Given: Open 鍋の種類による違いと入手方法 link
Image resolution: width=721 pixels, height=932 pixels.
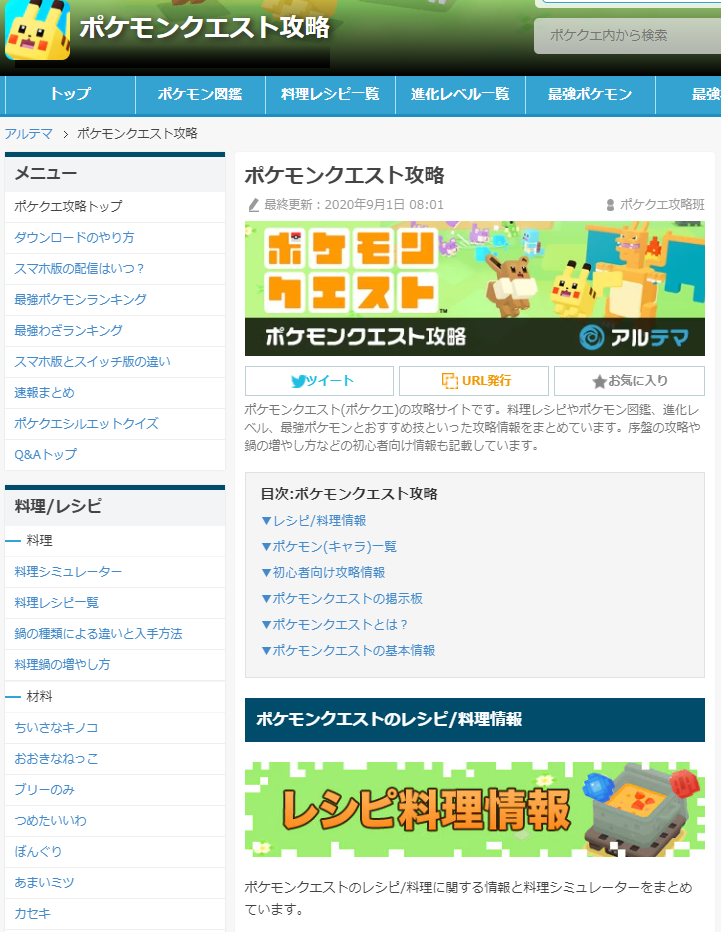Looking at the screenshot, I should click(x=115, y=634).
